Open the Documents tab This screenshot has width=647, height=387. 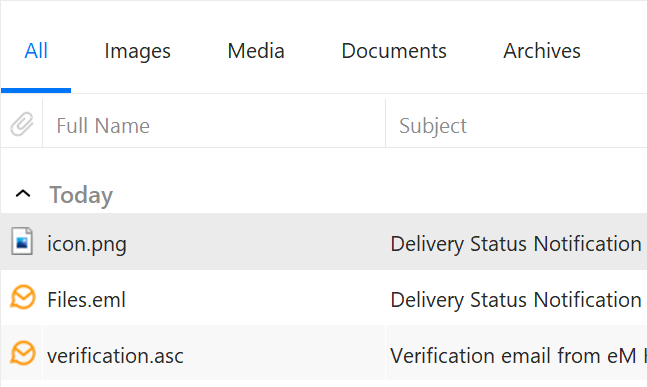click(x=394, y=51)
